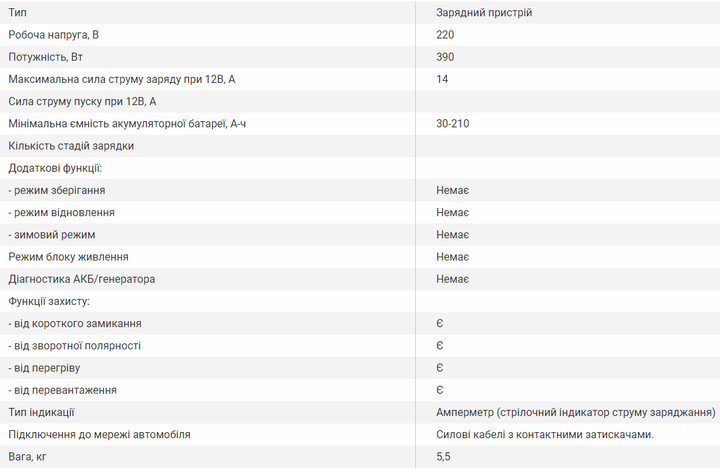The height and width of the screenshot is (472, 720).
Task: Select the 'Потужність, Вт' row label
Action: pos(45,57)
